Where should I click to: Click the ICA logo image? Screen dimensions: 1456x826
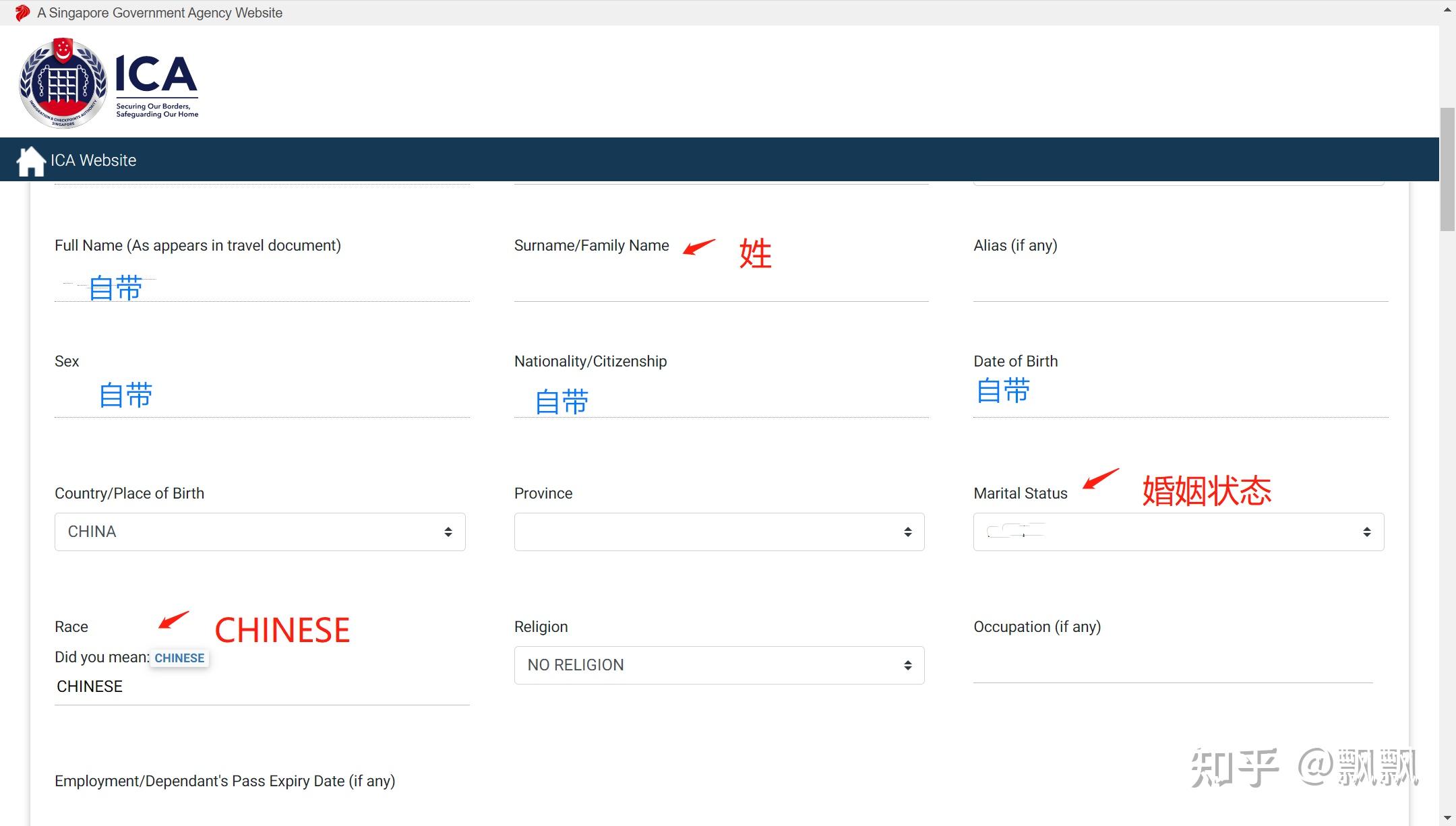109,83
